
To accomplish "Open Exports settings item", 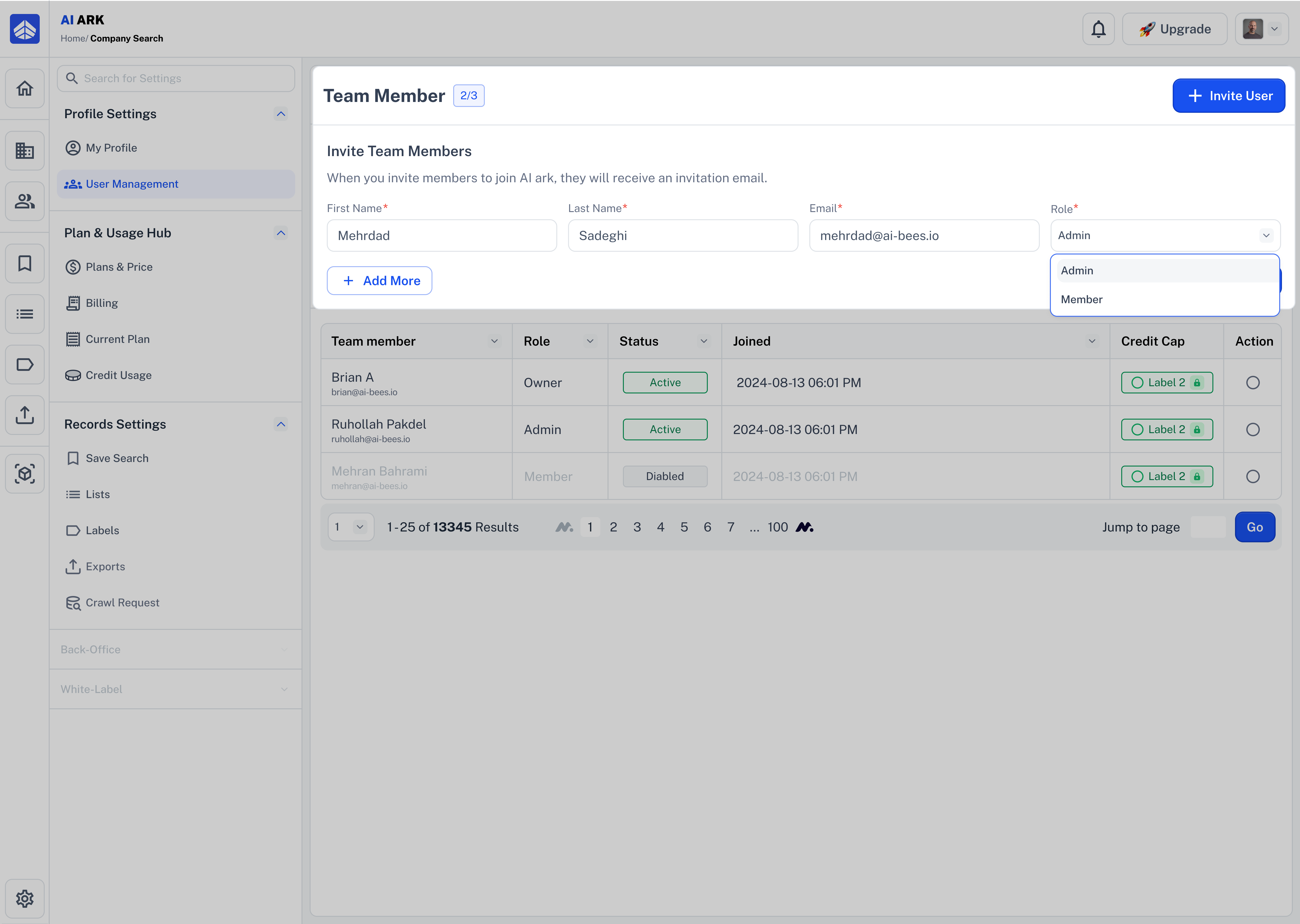I will point(176,567).
